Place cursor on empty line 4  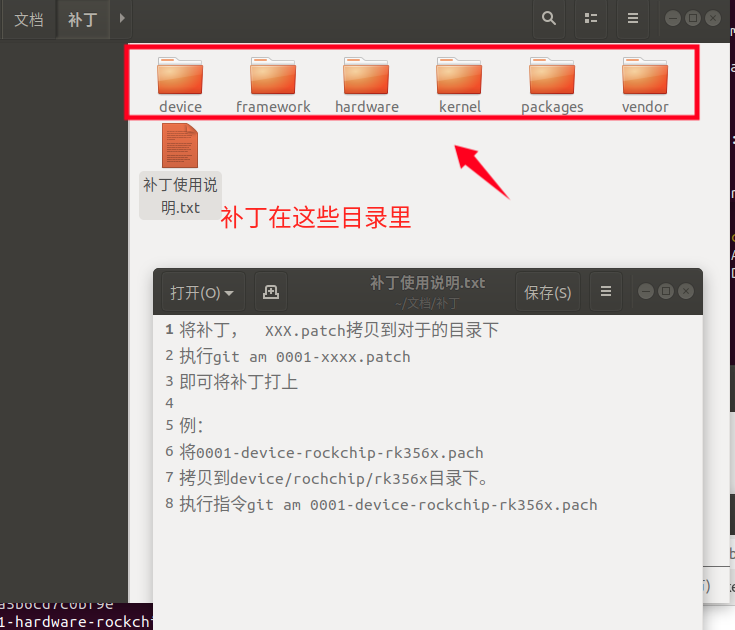click(x=428, y=403)
